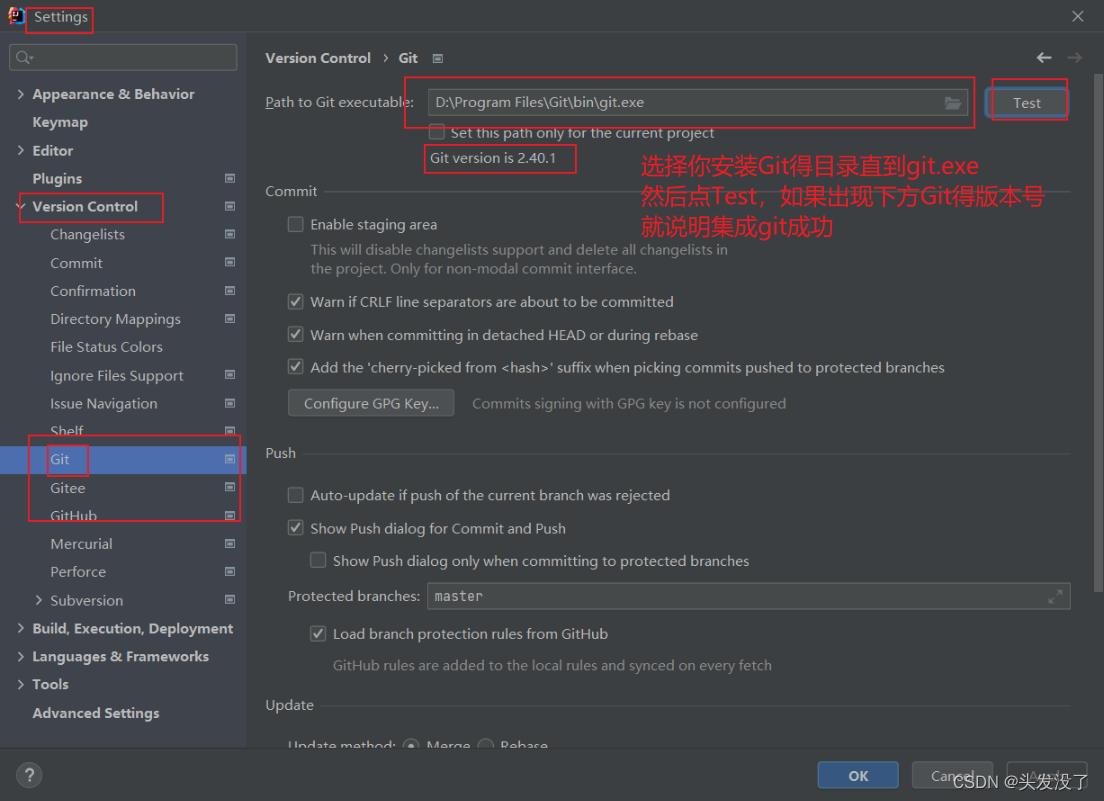
Task: Select the Mercurial settings item
Action: click(x=81, y=544)
